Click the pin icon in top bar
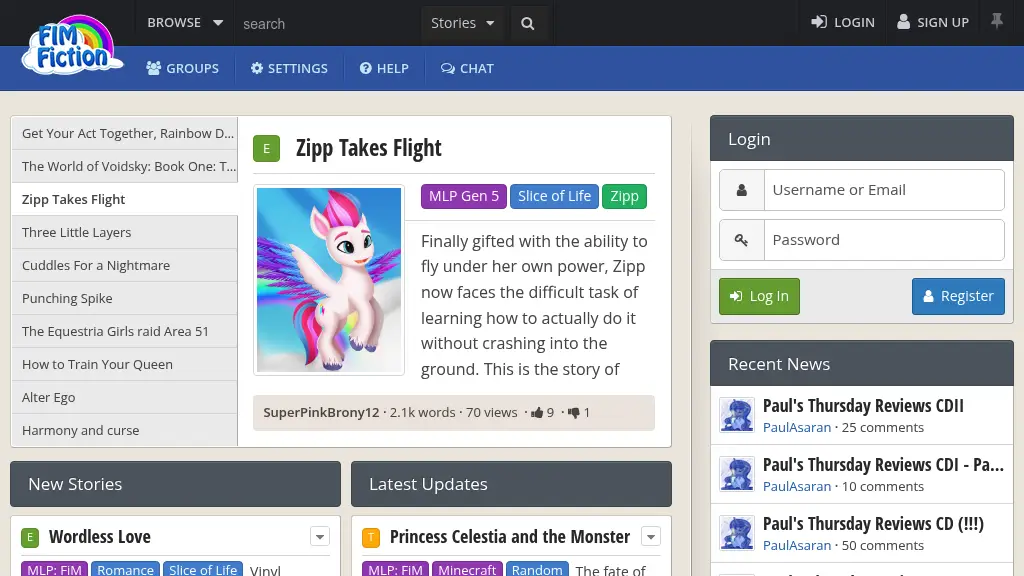1024x576 pixels. point(997,21)
